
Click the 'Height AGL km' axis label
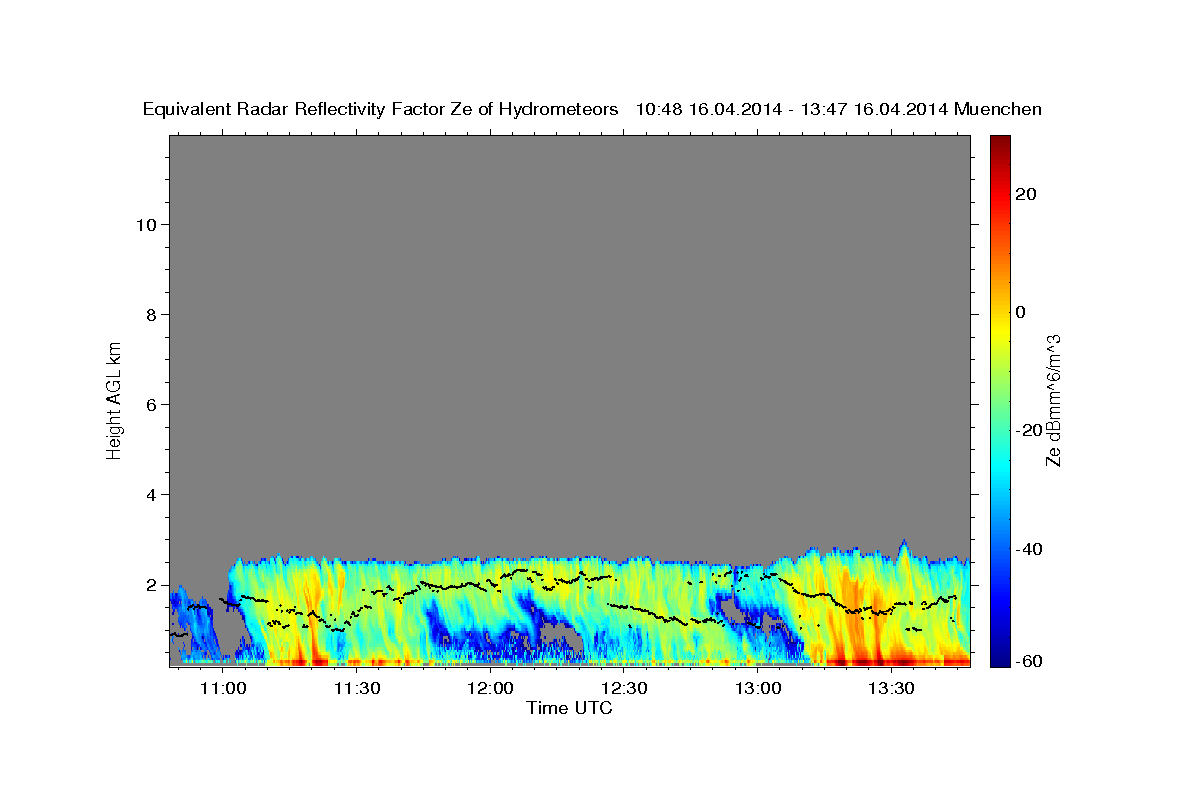pyautogui.click(x=114, y=399)
